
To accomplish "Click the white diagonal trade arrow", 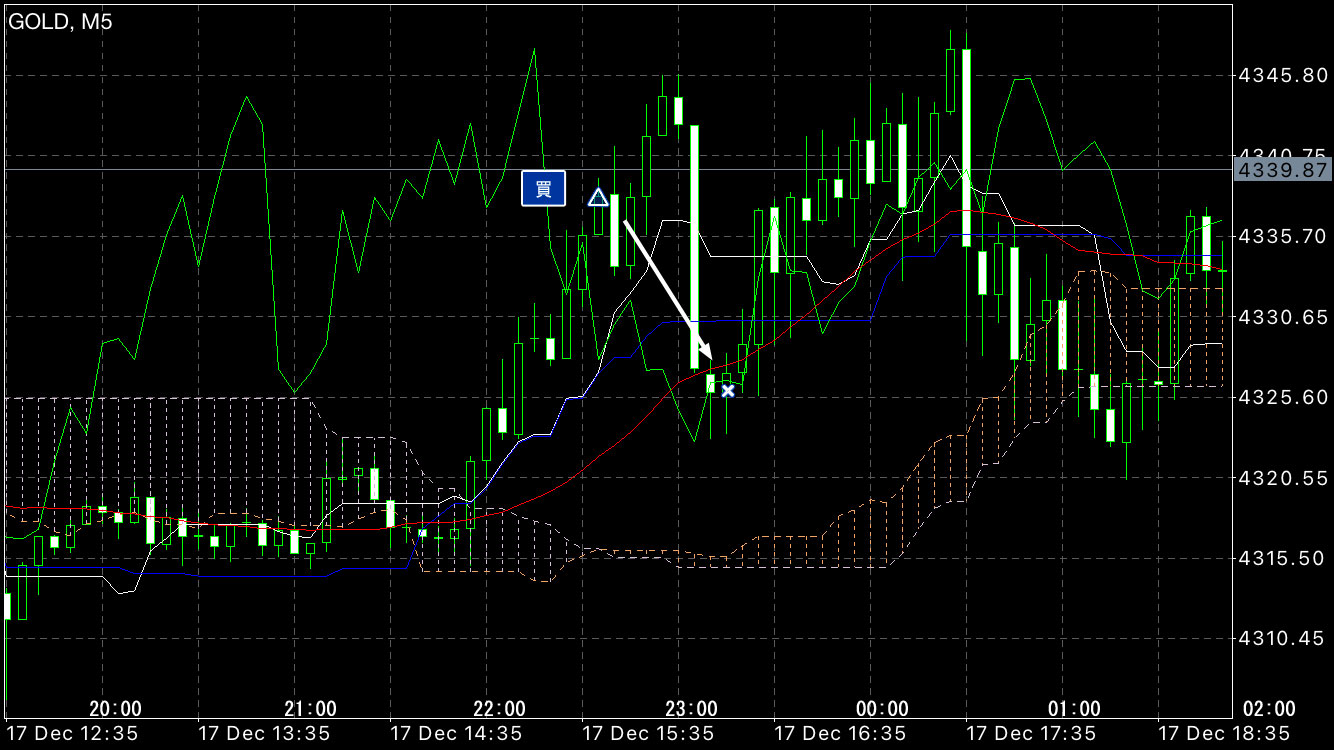I will [667, 289].
